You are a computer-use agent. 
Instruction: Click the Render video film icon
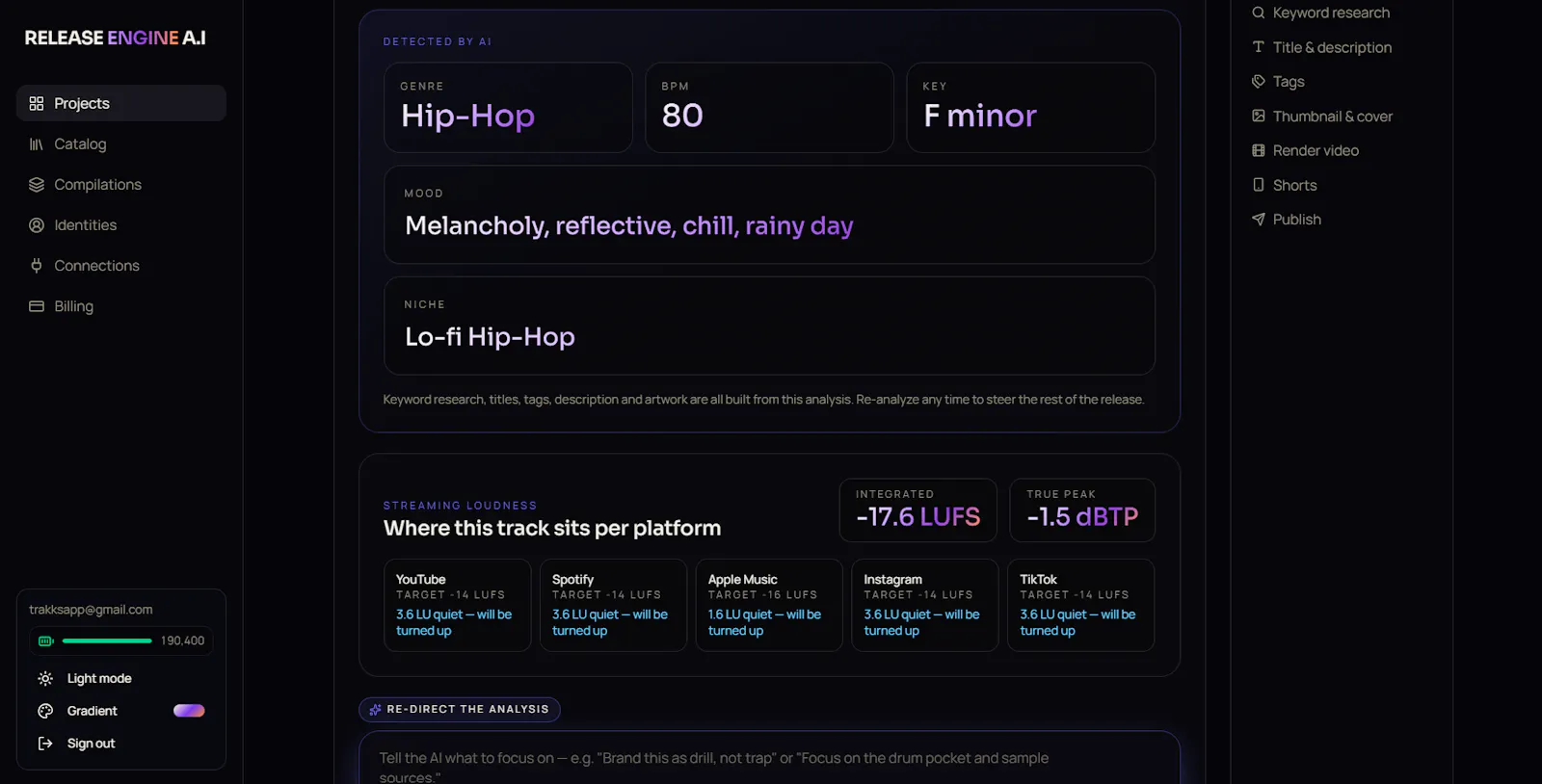point(1258,150)
